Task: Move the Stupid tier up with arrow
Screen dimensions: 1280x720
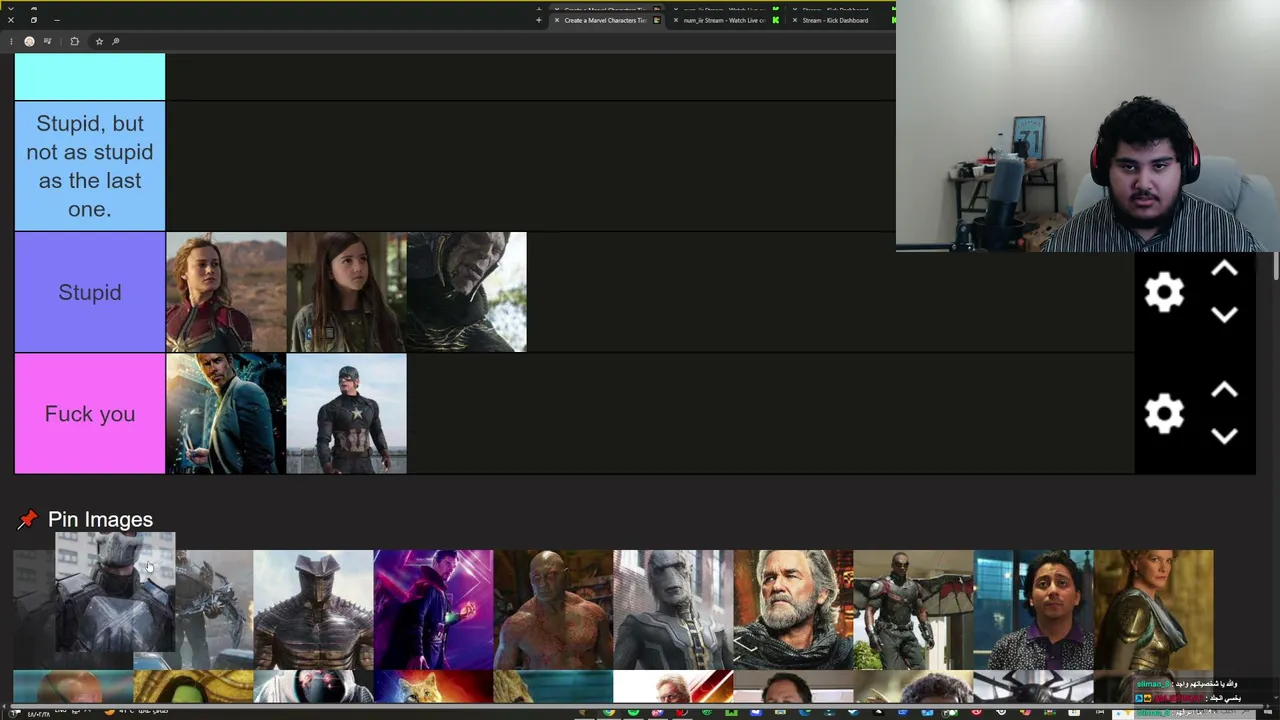Action: (1224, 270)
